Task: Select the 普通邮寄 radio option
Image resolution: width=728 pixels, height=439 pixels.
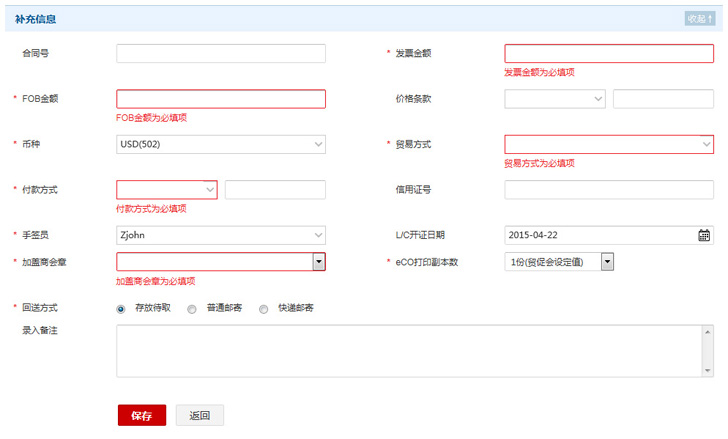Action: (192, 309)
